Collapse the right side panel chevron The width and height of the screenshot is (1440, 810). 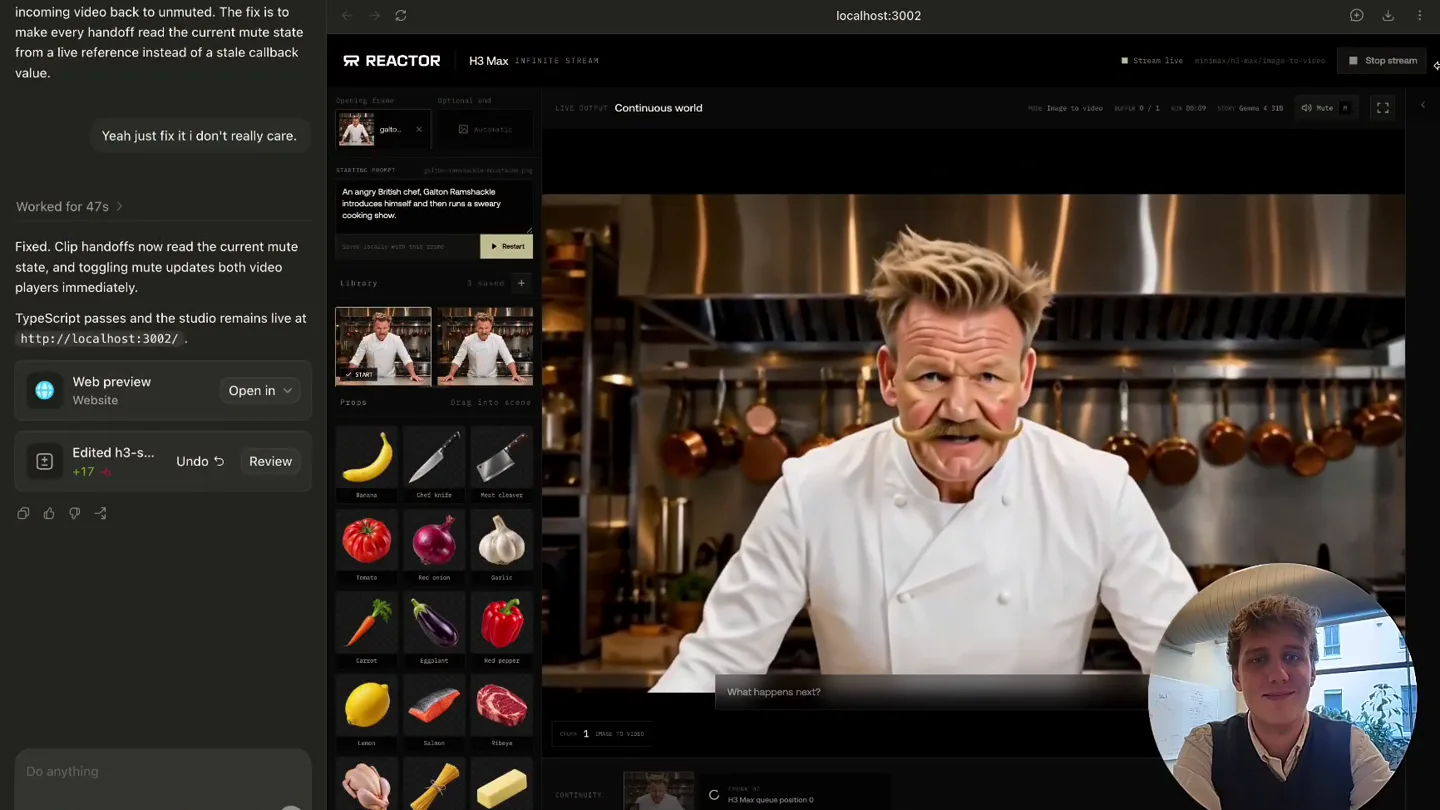point(1423,105)
